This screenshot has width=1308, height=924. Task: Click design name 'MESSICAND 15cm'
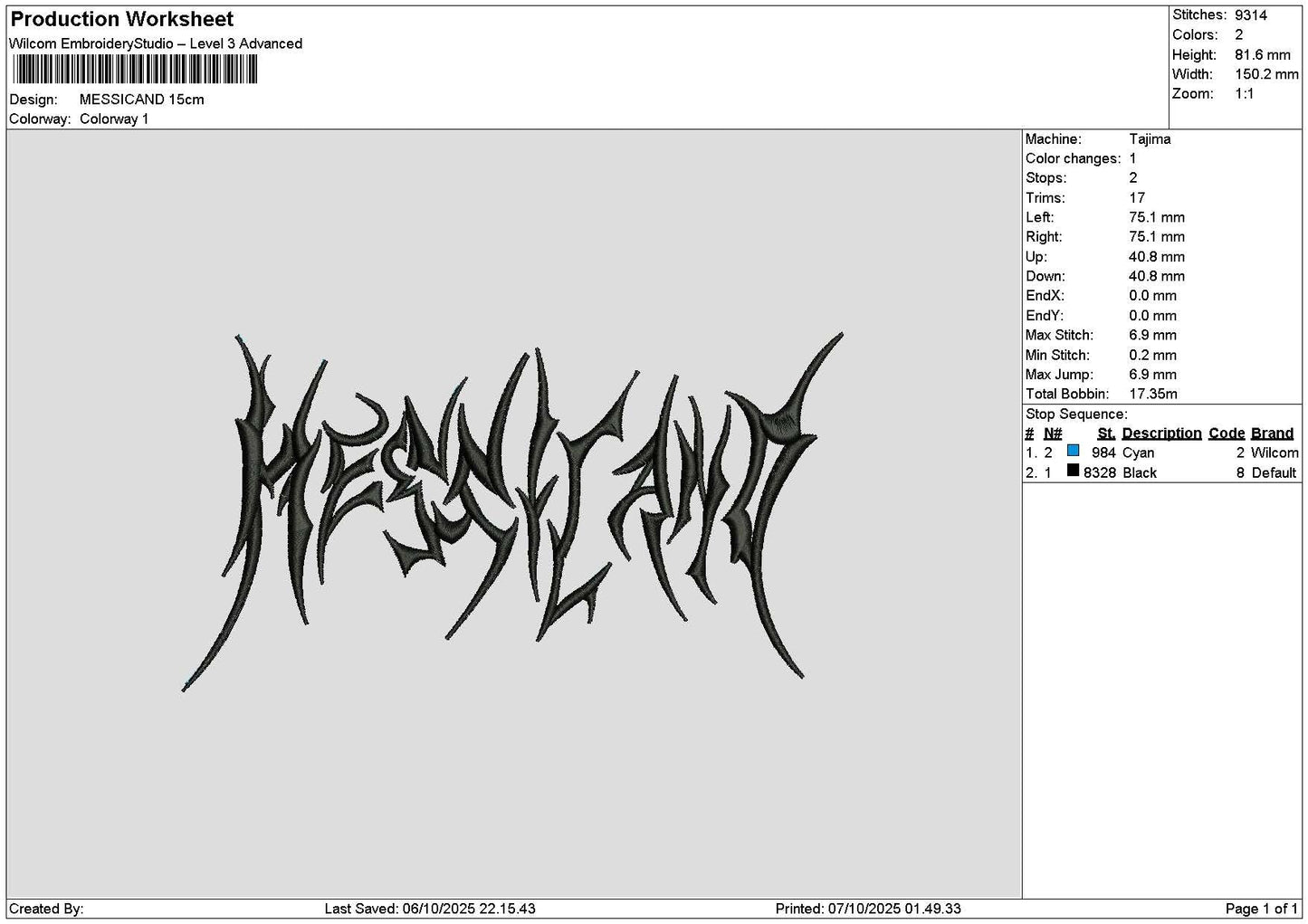[142, 100]
